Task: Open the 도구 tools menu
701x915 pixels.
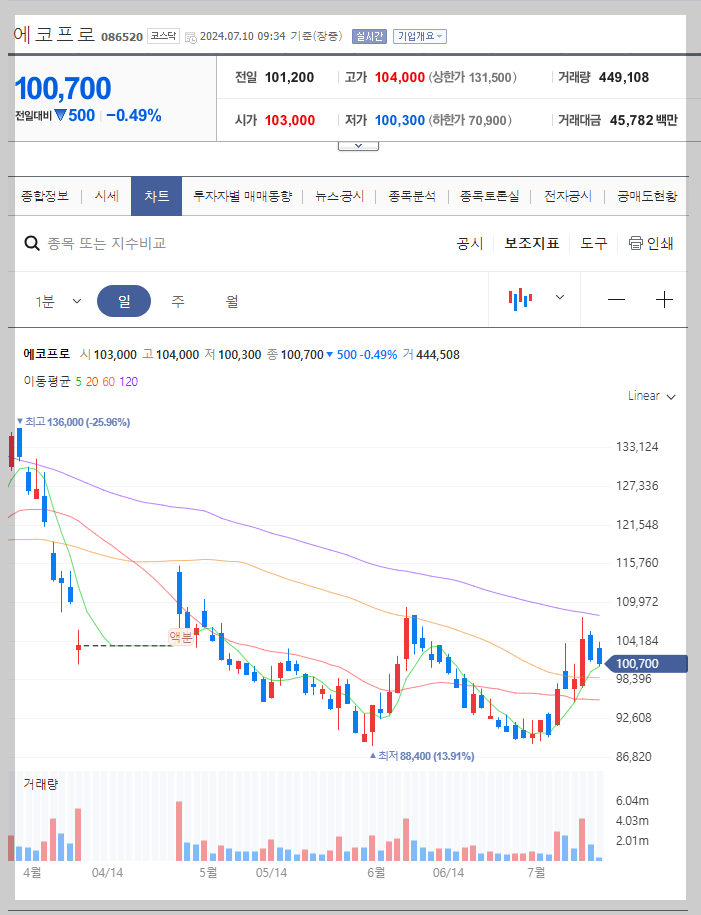Action: 594,243
